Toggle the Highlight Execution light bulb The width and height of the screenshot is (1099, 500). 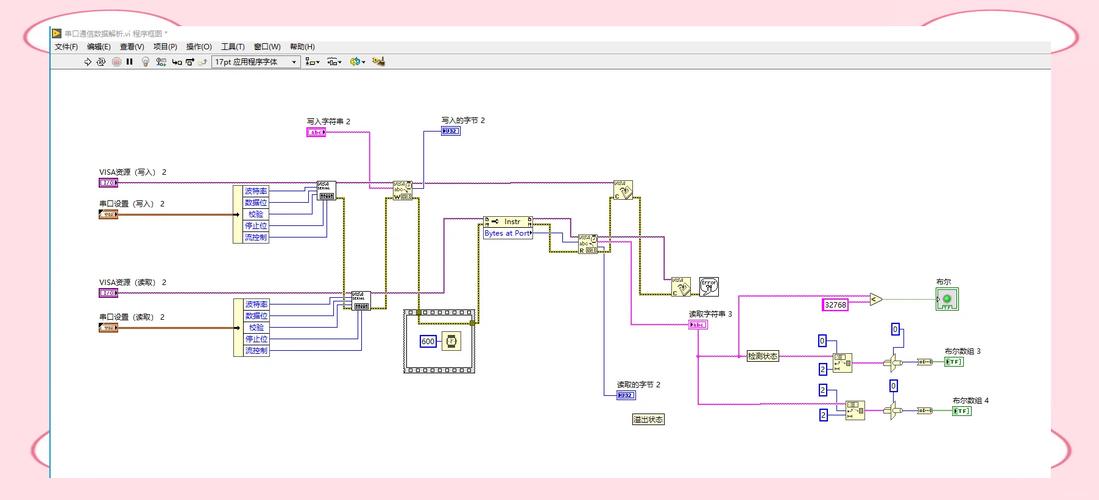pos(146,62)
